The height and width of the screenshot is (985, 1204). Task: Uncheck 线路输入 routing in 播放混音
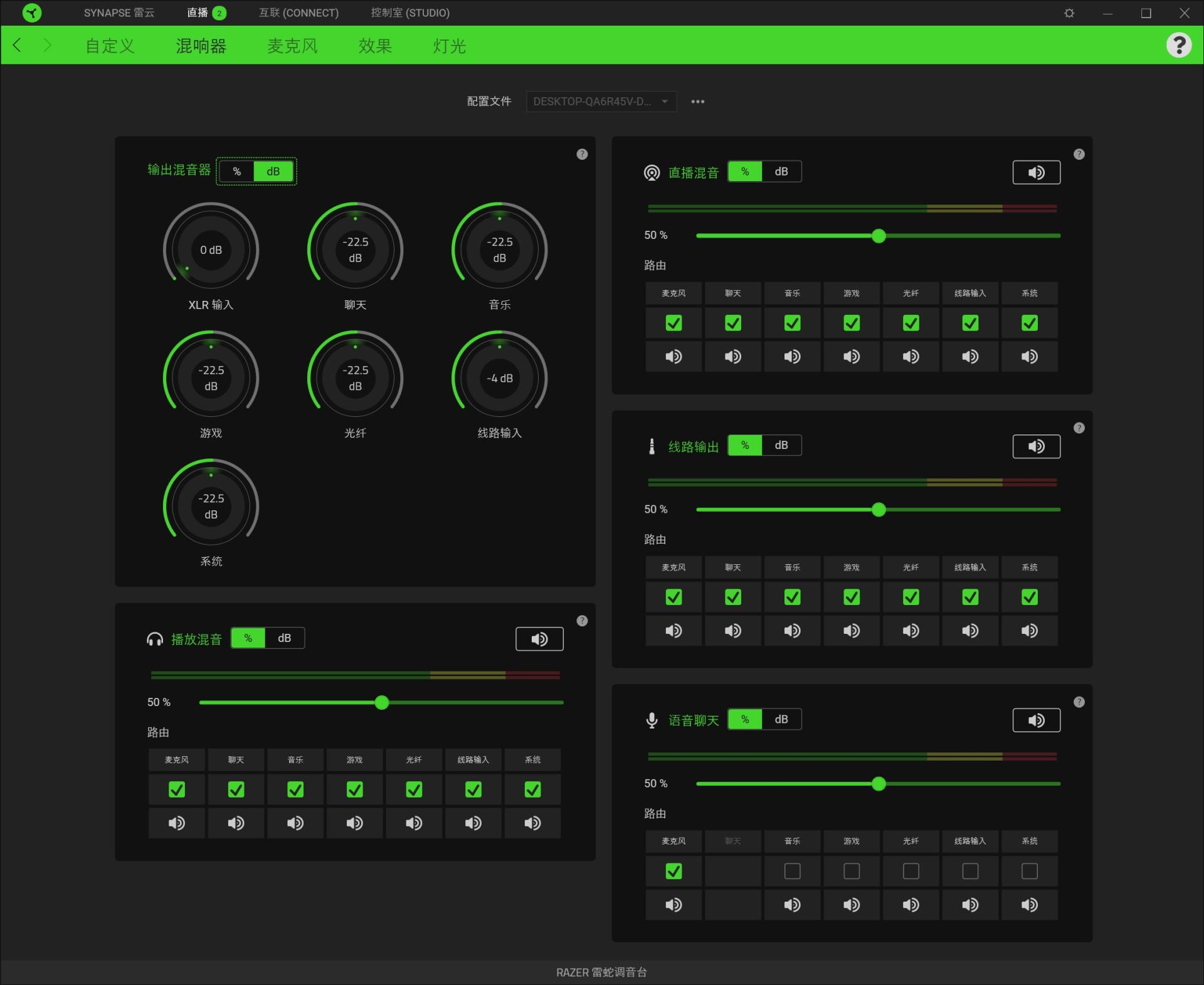point(473,790)
